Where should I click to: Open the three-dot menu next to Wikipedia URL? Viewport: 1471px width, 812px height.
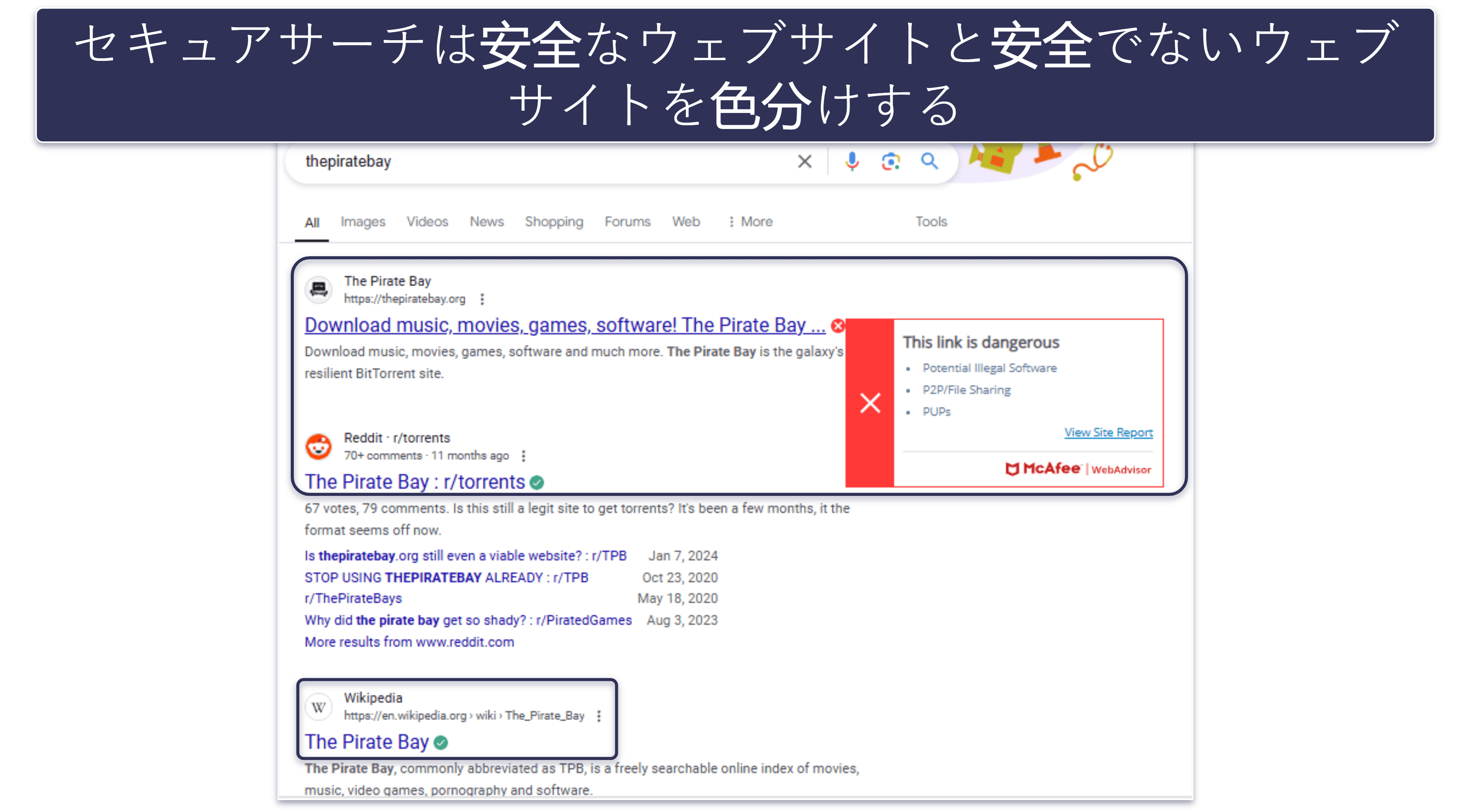click(598, 715)
